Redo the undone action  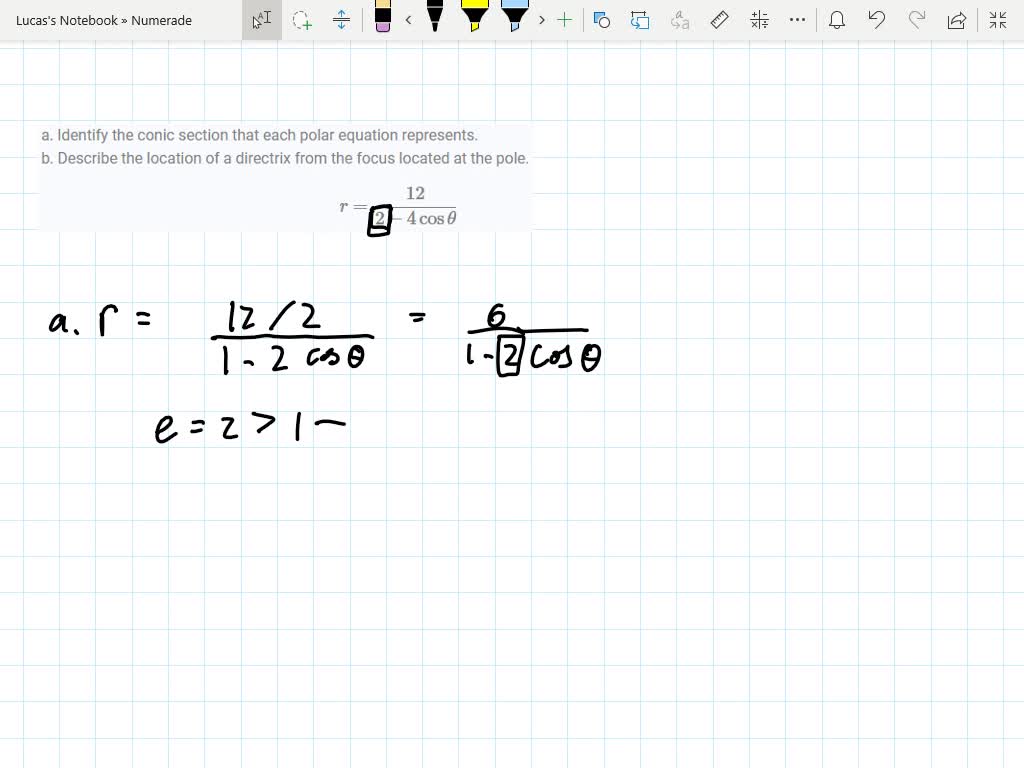click(917, 20)
